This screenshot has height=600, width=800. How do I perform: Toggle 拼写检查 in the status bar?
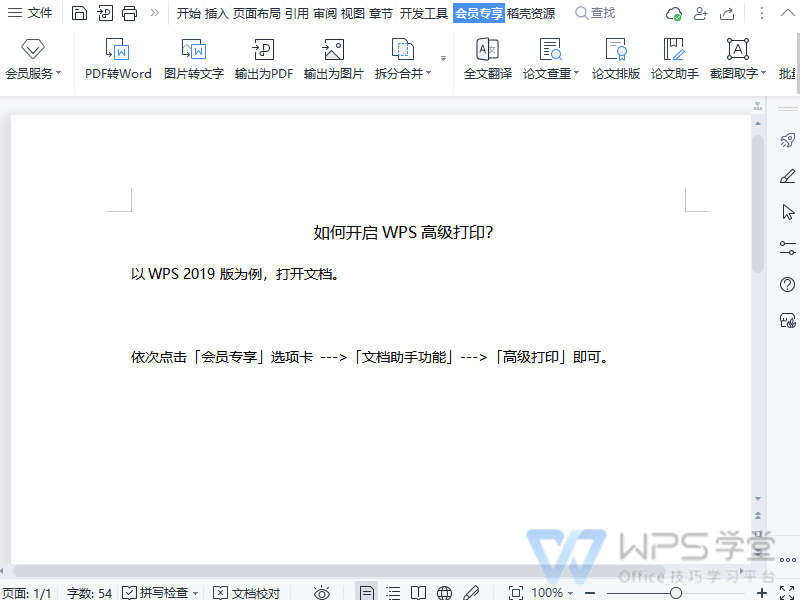coord(160,593)
